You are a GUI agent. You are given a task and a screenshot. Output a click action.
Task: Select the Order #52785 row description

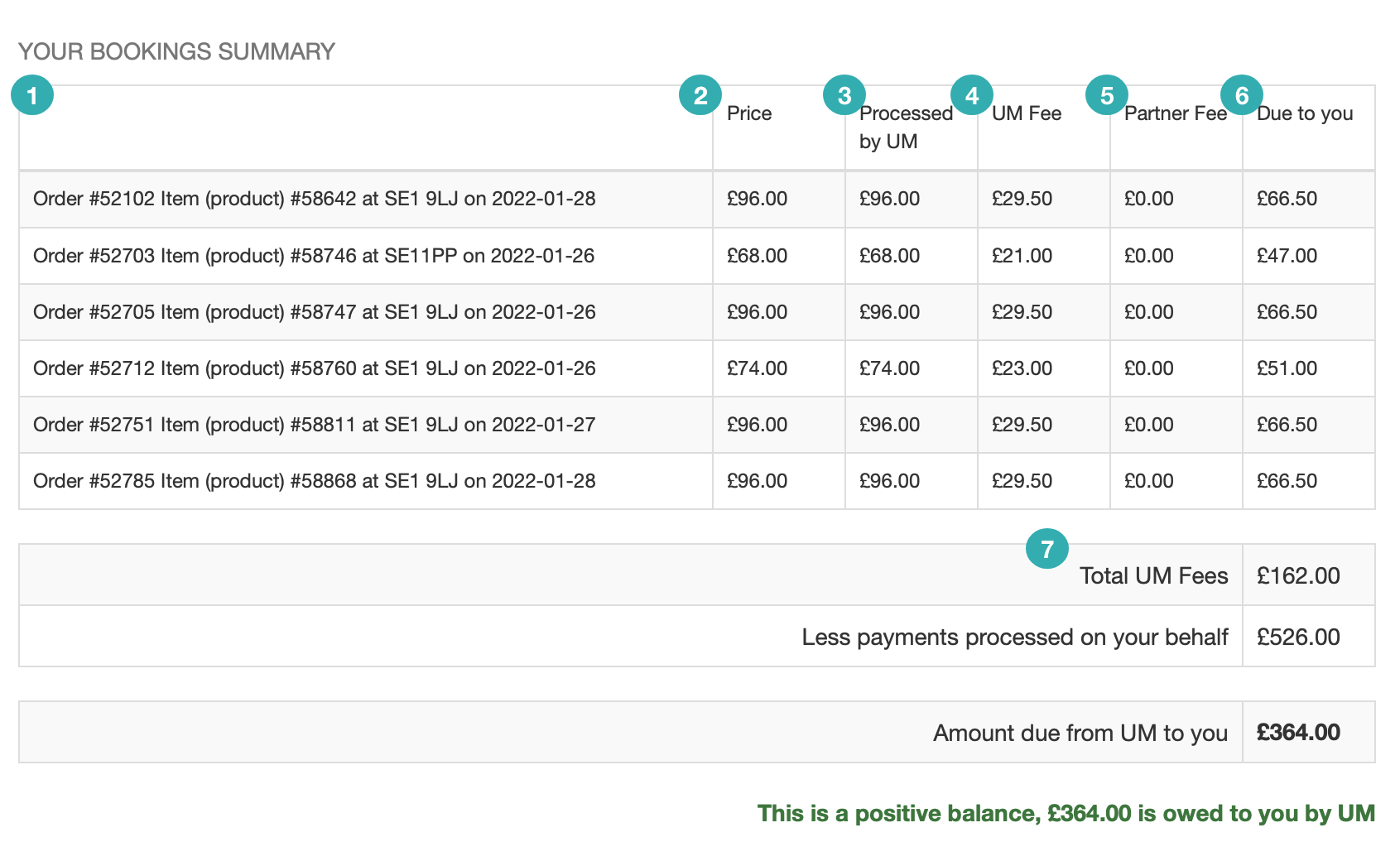(314, 481)
